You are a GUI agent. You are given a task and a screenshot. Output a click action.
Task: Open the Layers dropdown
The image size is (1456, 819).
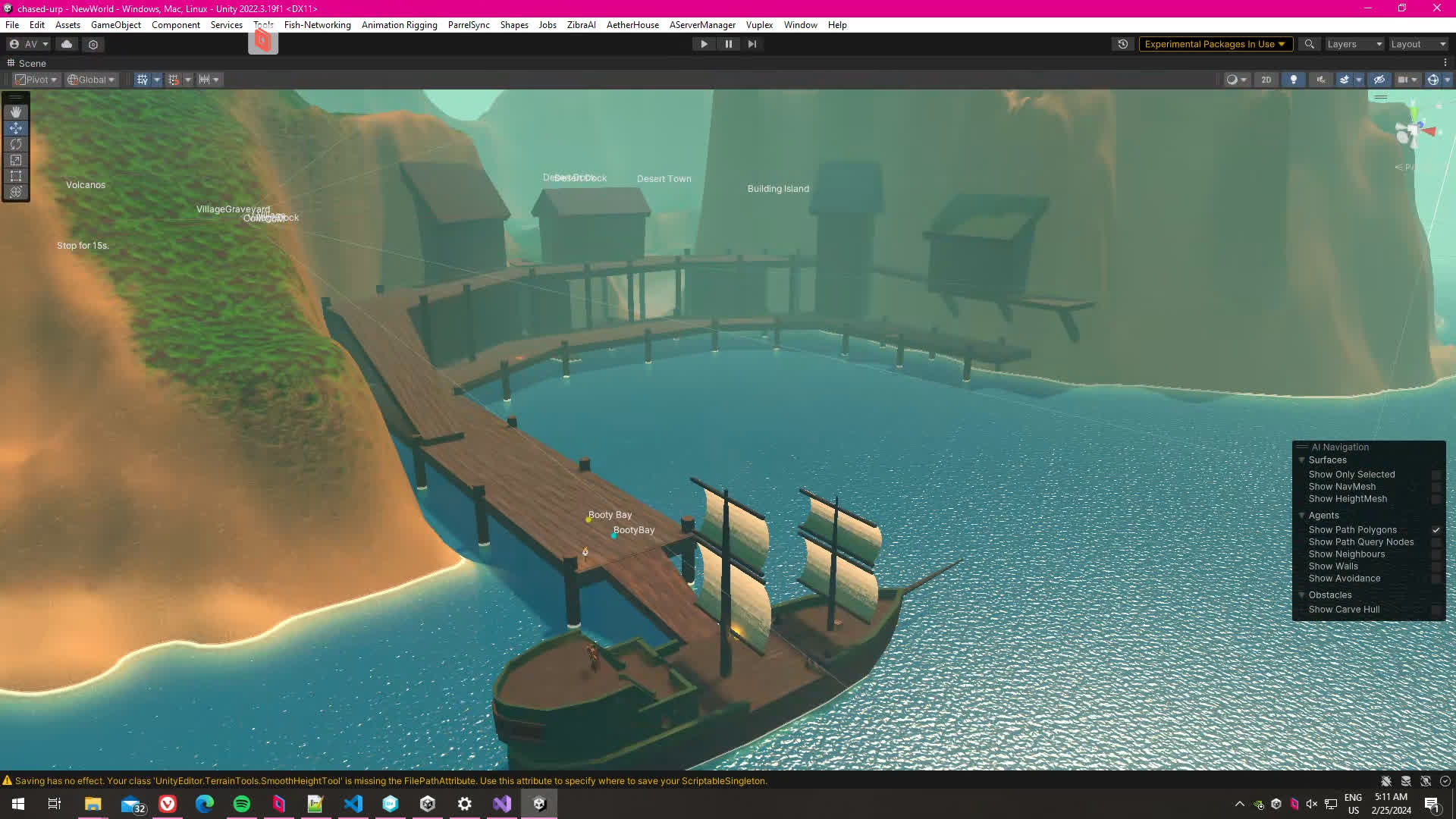pos(1354,44)
